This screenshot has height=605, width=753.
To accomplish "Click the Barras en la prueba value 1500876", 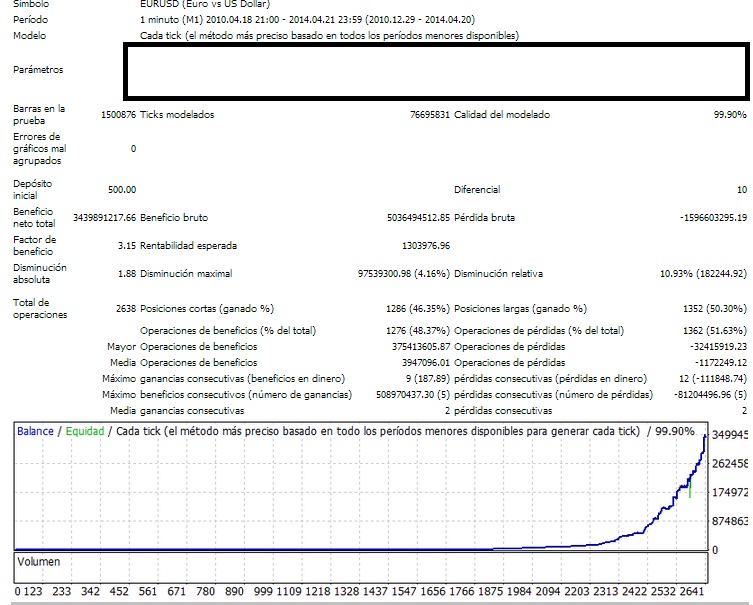I will click(118, 115).
